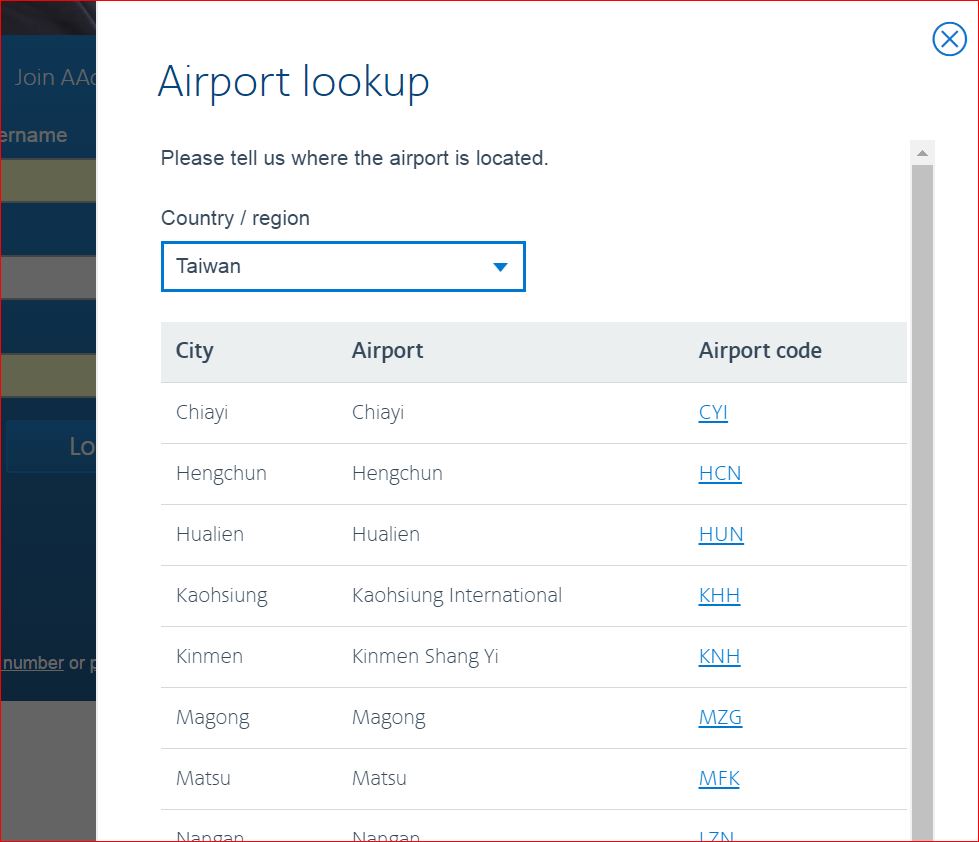Image resolution: width=979 pixels, height=842 pixels.
Task: Click the dropdown arrow beside Taiwan
Action: coord(501,267)
